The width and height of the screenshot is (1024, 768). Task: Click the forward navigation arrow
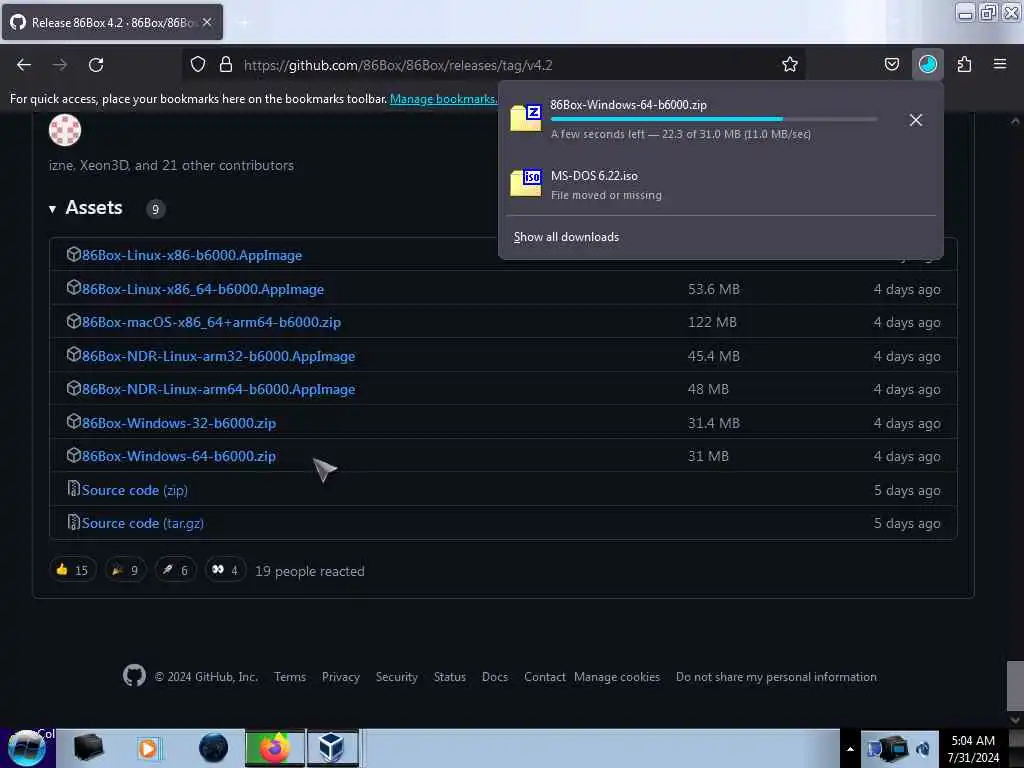click(60, 65)
